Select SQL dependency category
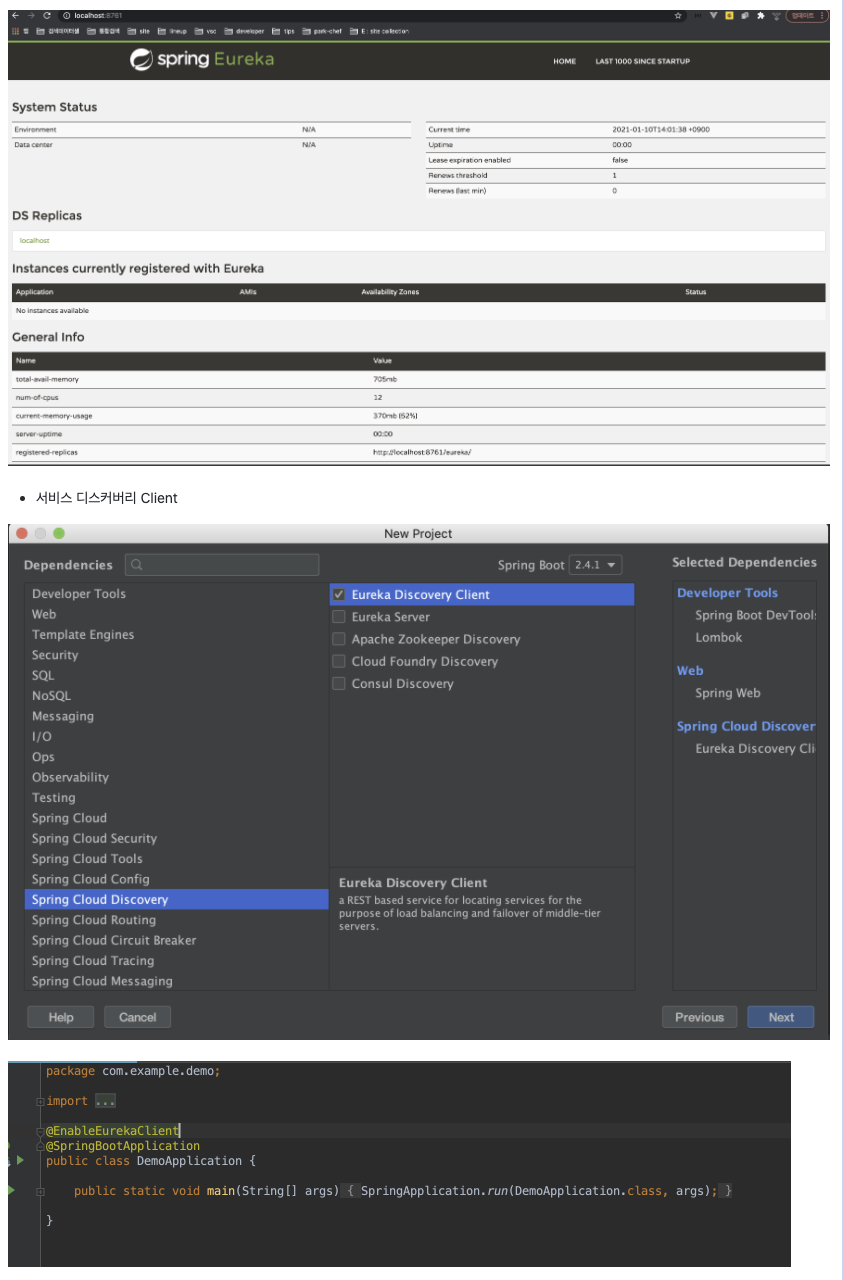The width and height of the screenshot is (843, 1280). (x=43, y=675)
